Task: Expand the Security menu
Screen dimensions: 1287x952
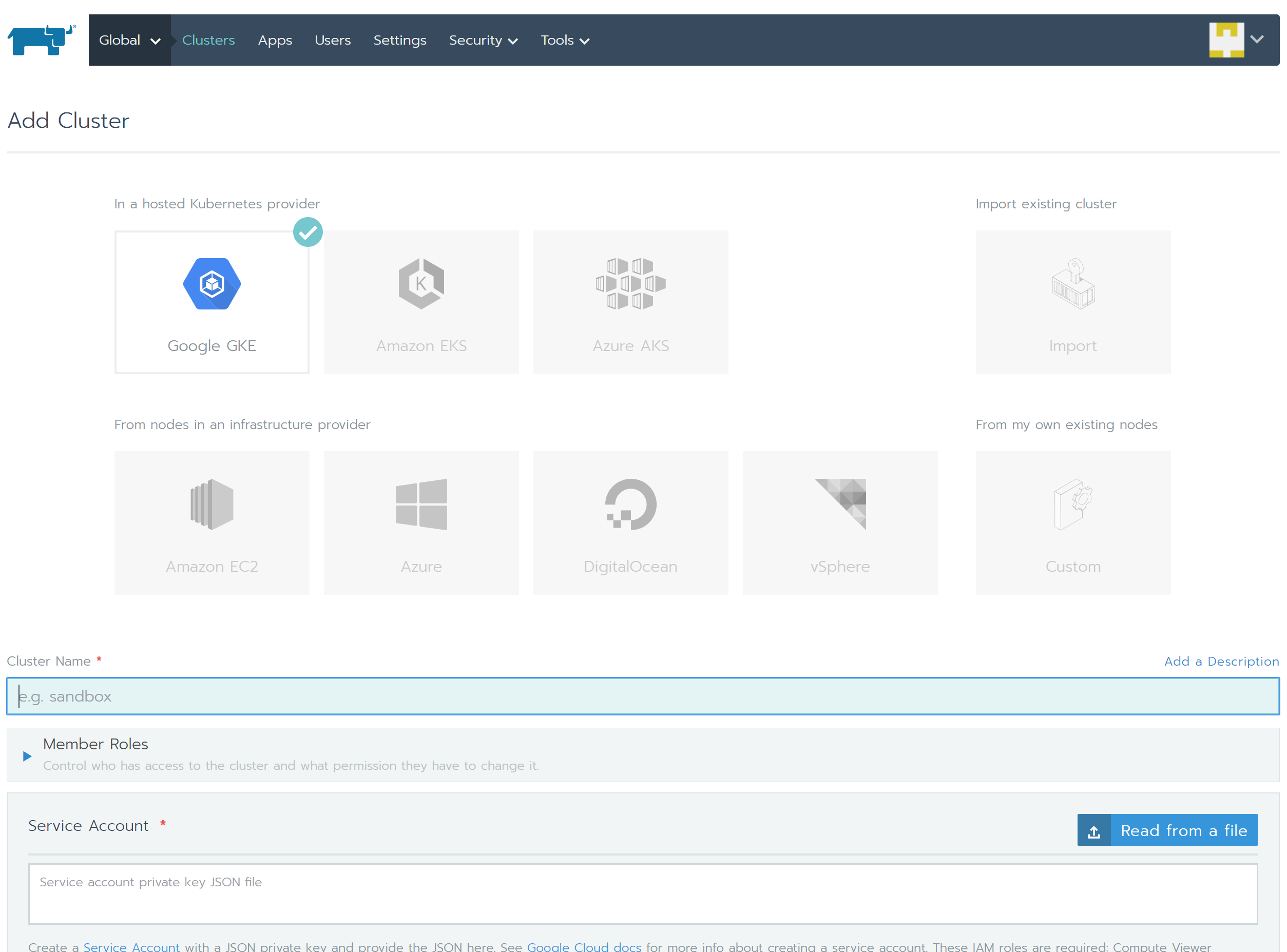Action: click(x=483, y=40)
